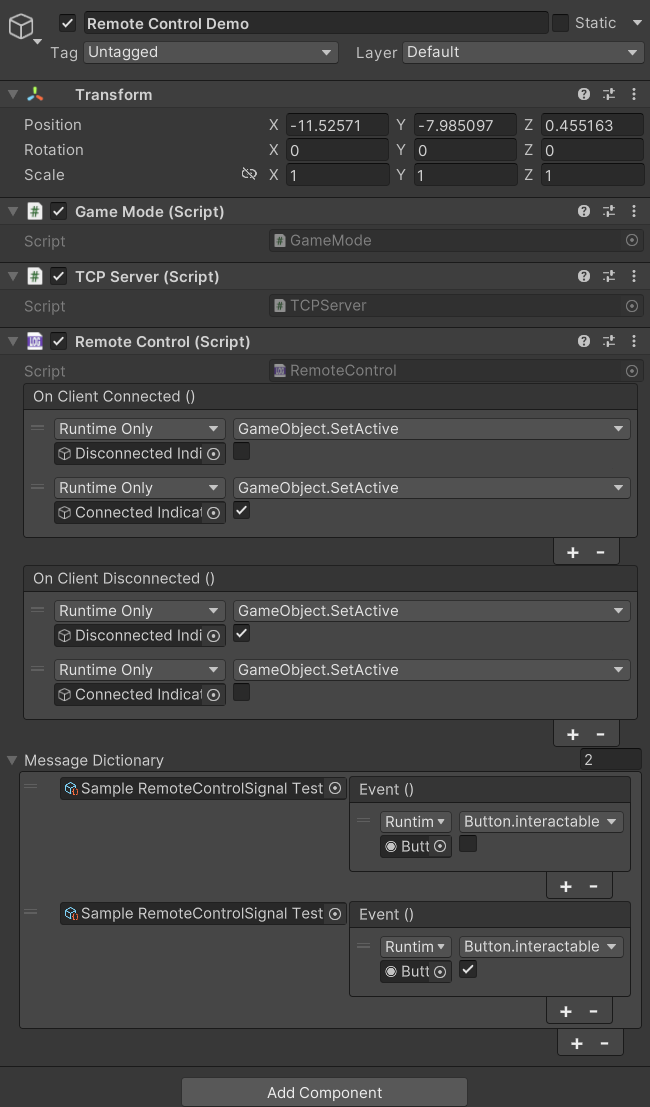Open TCP Server script three-dot menu

[x=633, y=276]
